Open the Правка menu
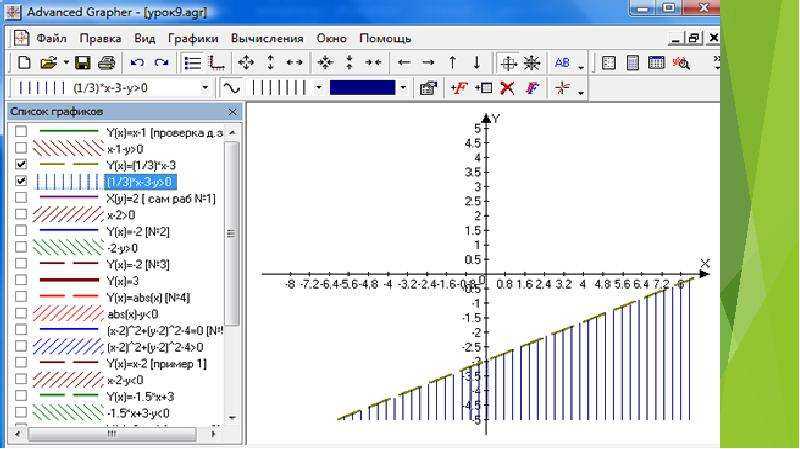Image resolution: width=800 pixels, height=449 pixels. [x=100, y=38]
